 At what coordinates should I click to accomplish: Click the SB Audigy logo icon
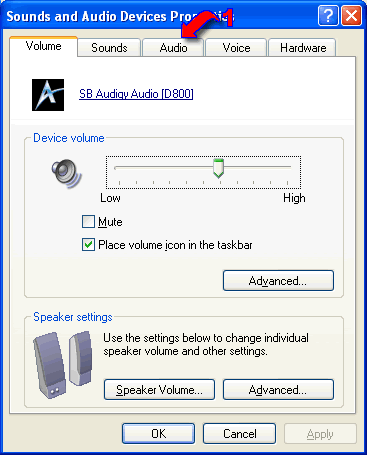coord(48,95)
